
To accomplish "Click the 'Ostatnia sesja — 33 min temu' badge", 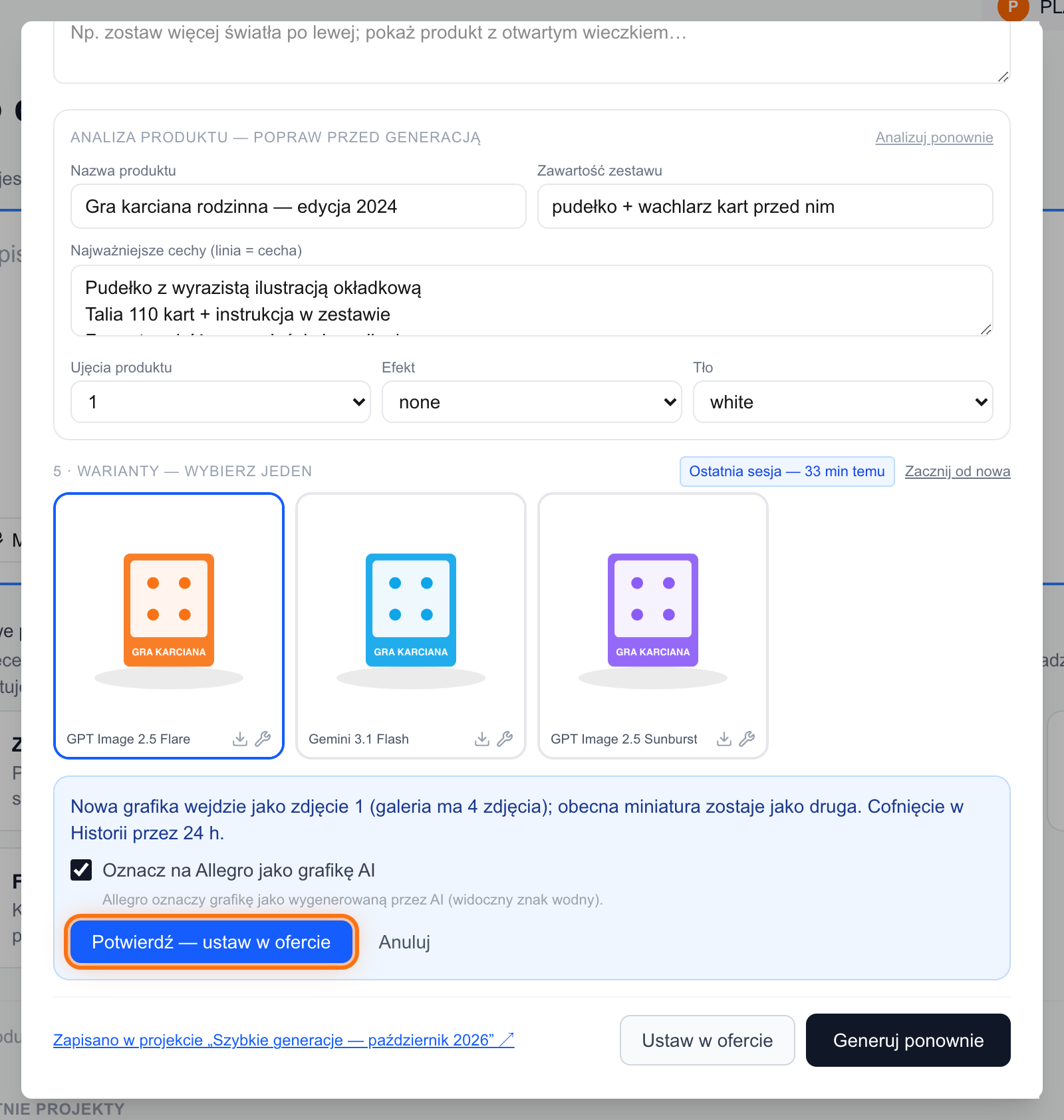I will [x=787, y=472].
